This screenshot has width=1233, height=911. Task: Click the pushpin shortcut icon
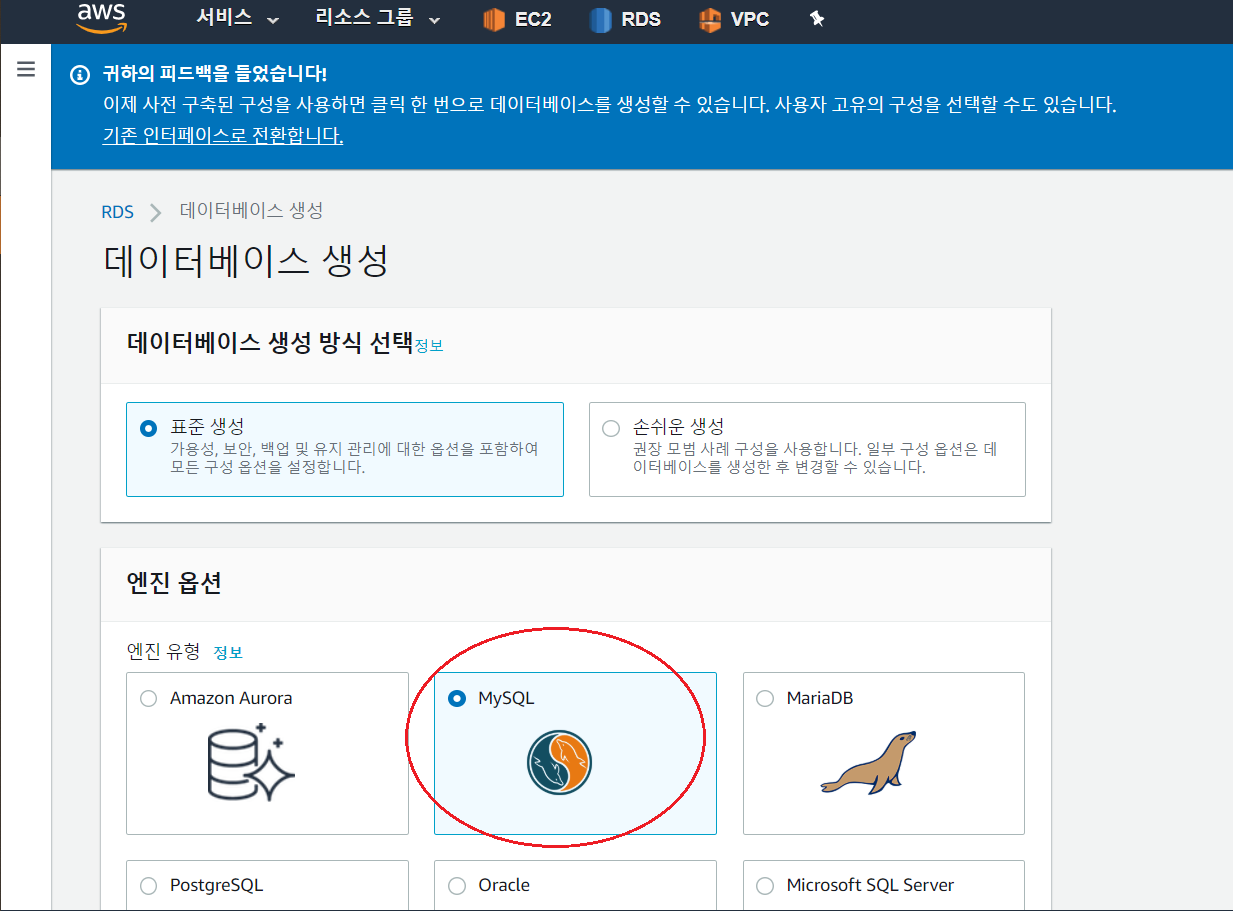click(817, 19)
